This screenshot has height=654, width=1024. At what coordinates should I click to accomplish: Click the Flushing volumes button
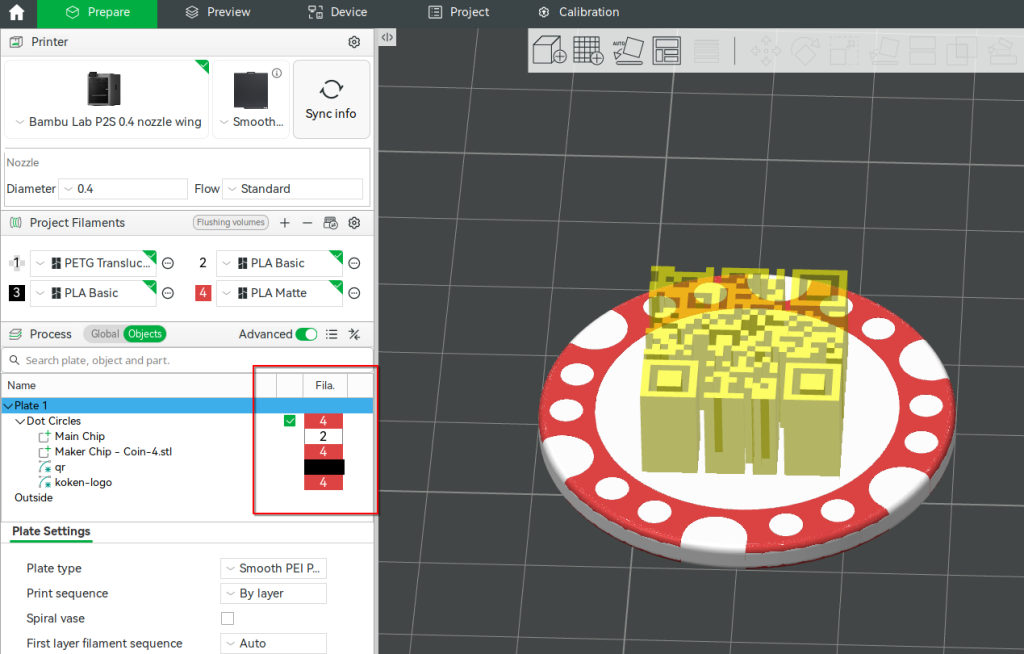pyautogui.click(x=230, y=223)
